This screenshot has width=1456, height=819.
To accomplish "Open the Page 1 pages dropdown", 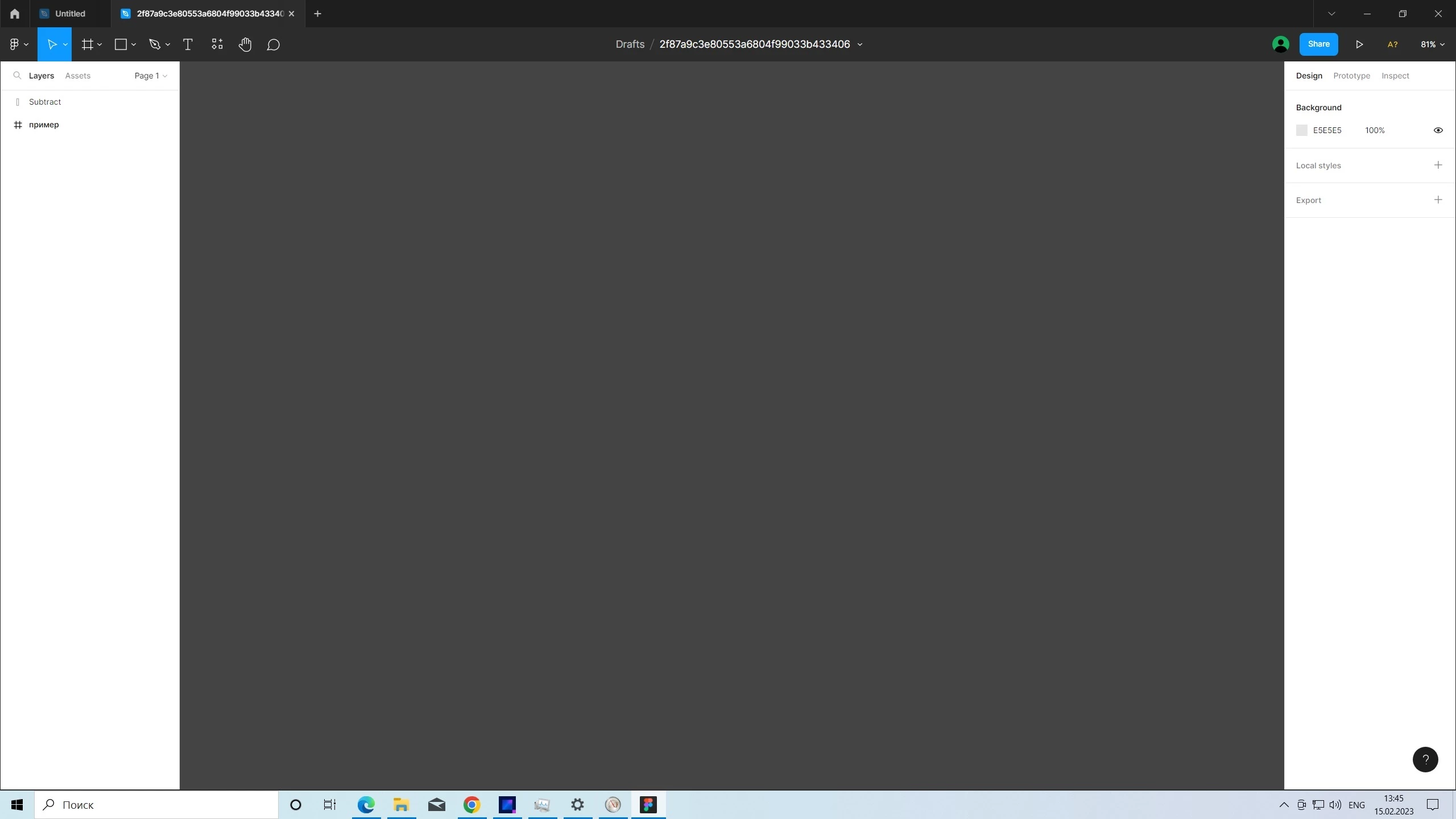I will click(151, 76).
